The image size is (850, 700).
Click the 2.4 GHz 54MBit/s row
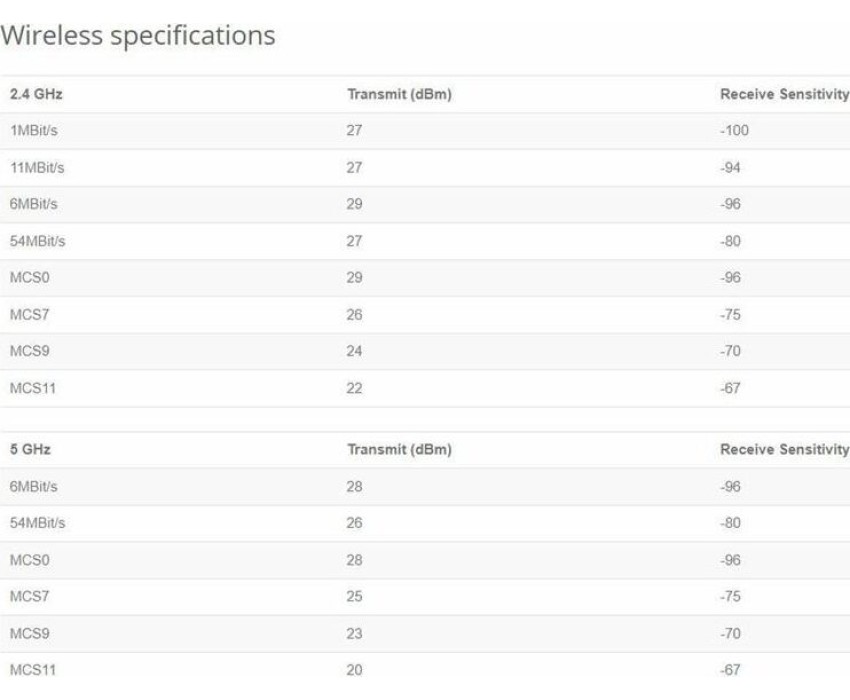[425, 241]
